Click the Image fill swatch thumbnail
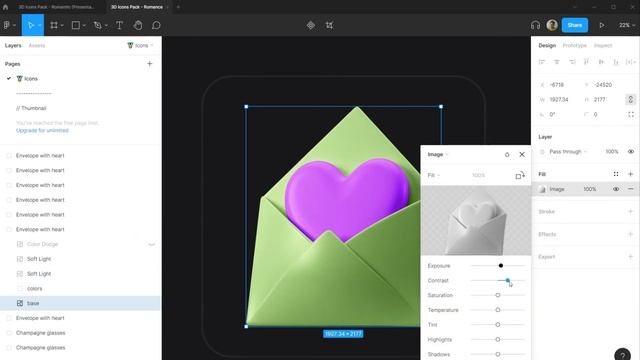Viewport: 640px width, 360px height. 542,189
